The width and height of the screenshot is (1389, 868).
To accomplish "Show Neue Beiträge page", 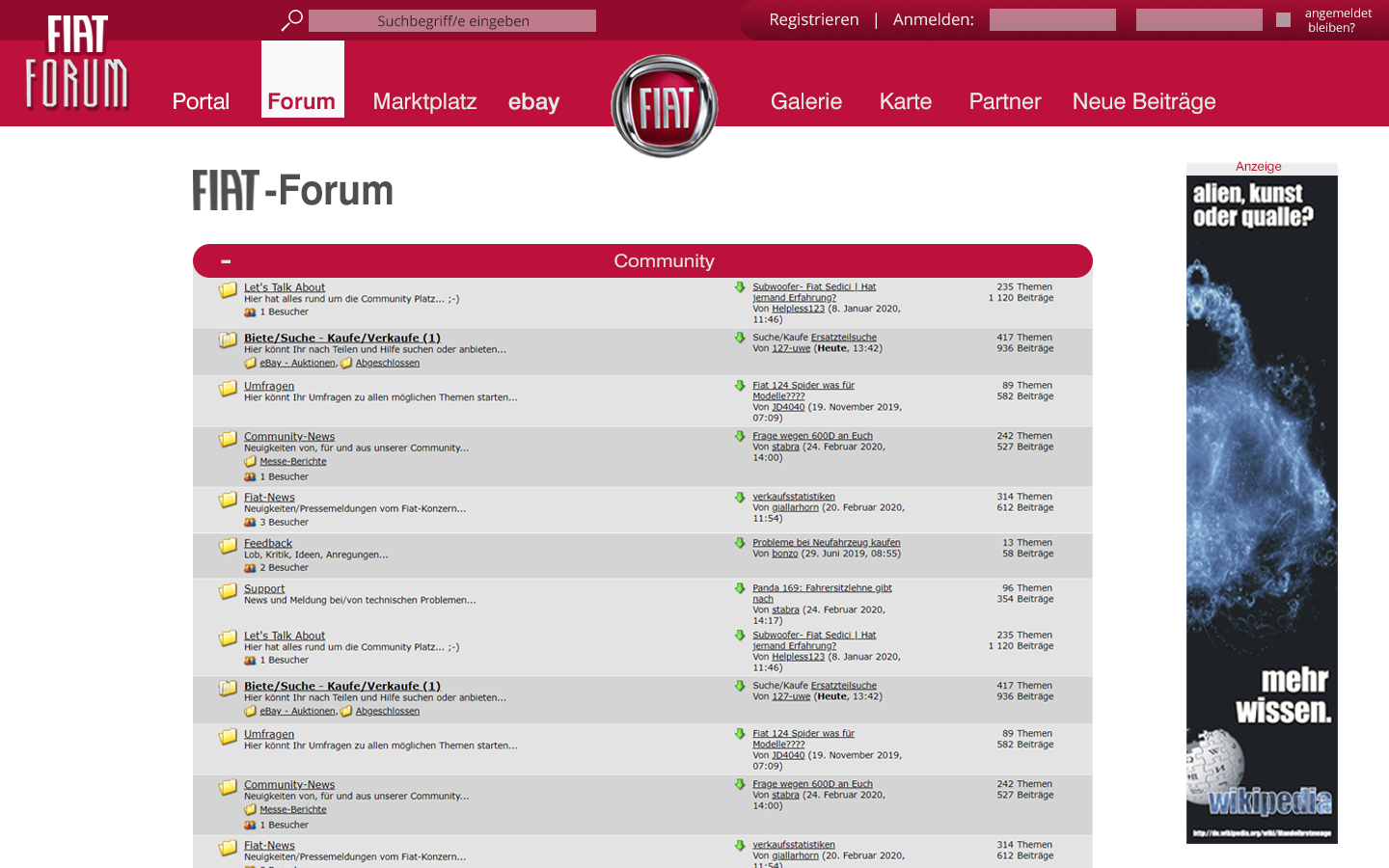I will point(1144,101).
